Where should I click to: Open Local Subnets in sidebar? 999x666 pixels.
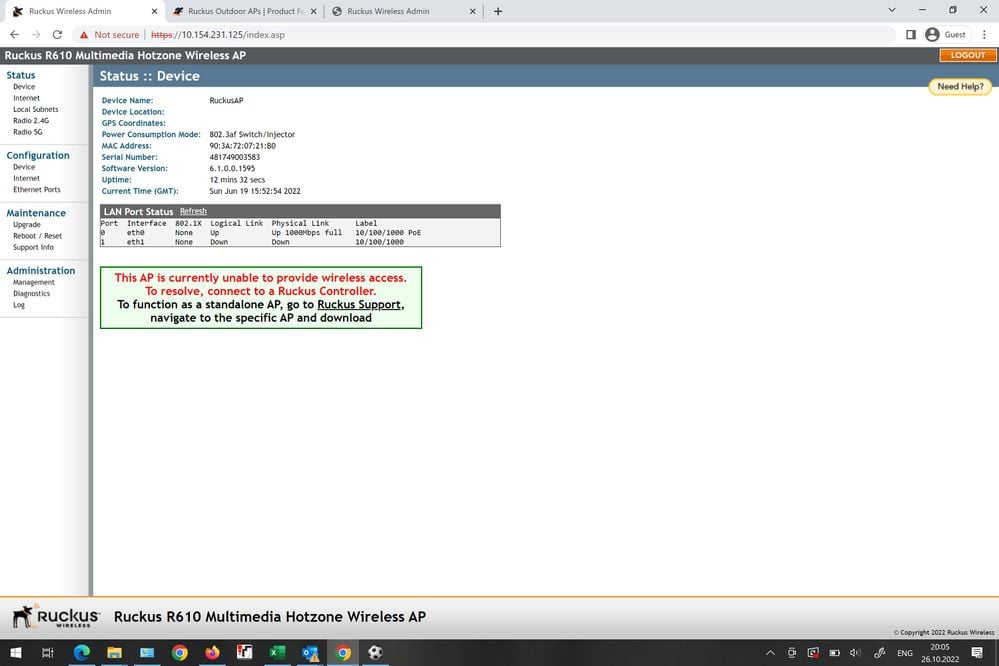click(36, 110)
